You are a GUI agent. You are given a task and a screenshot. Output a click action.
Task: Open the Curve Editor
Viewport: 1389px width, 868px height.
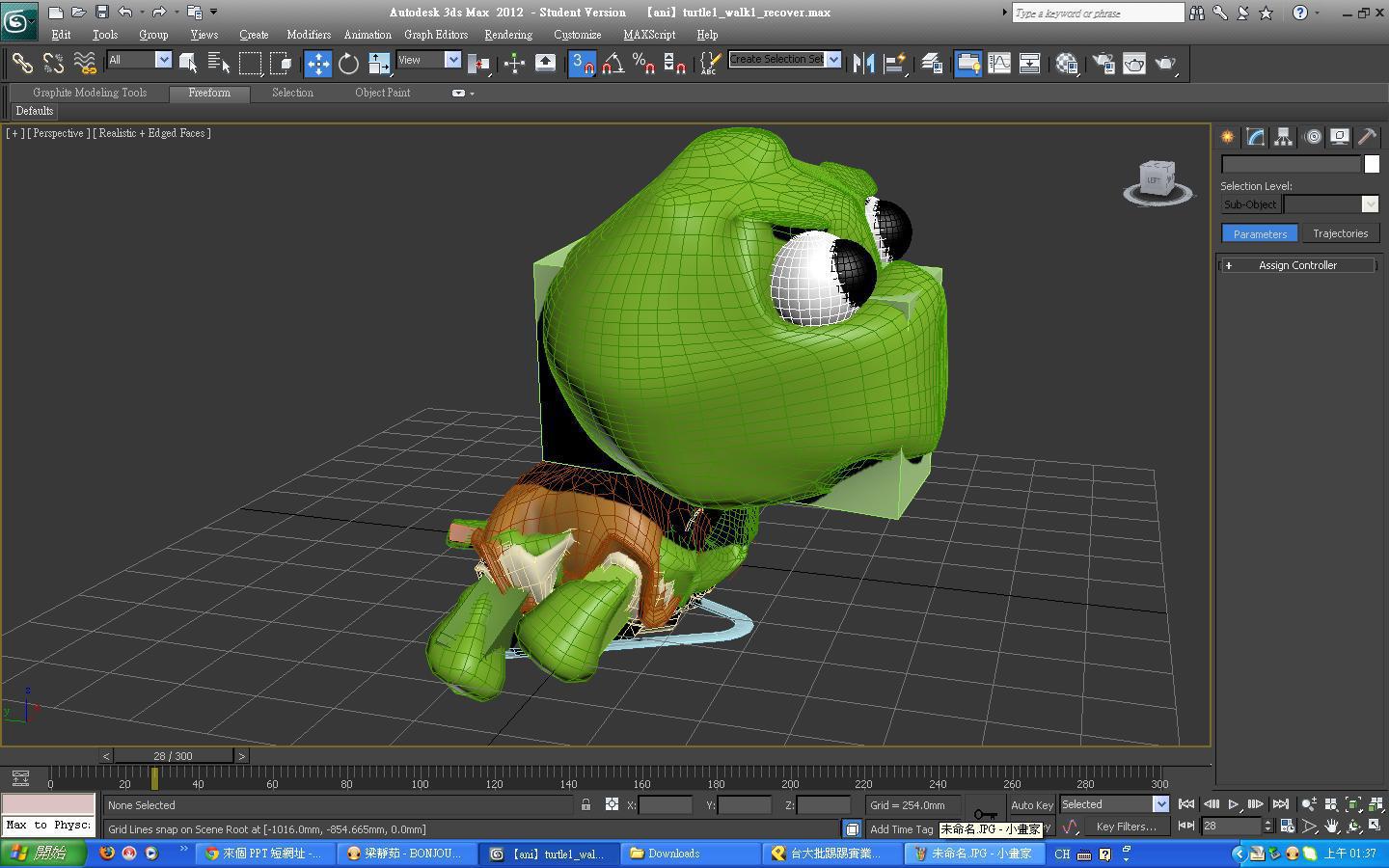999,64
